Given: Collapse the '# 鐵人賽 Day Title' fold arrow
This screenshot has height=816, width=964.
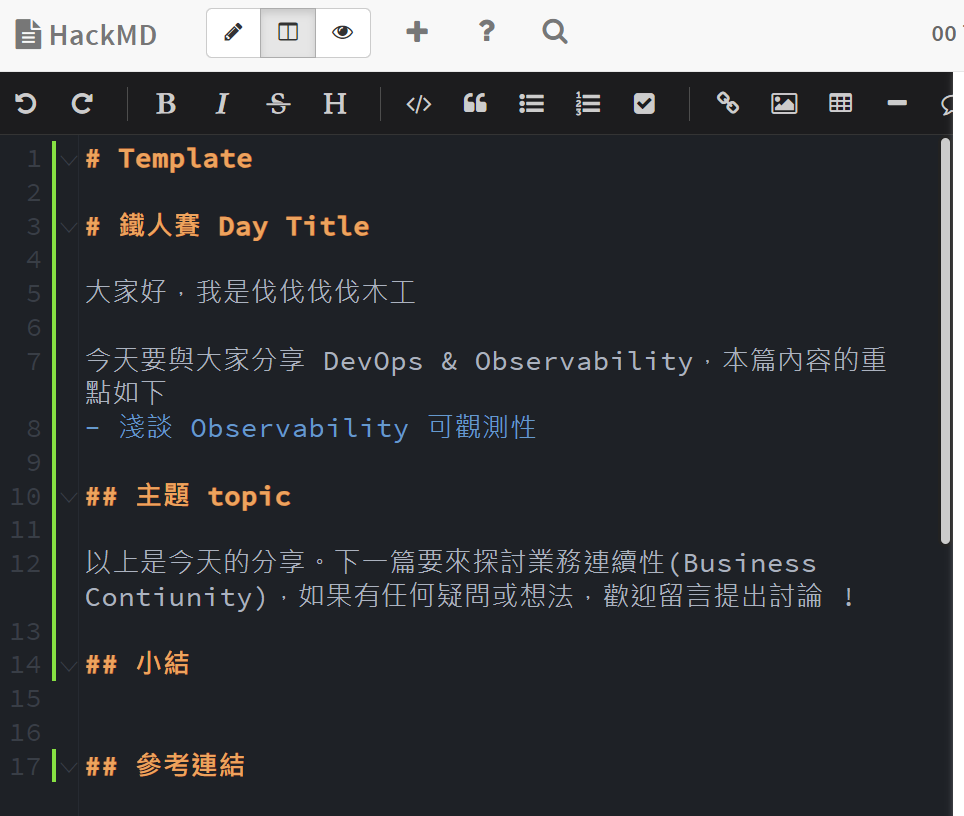Looking at the screenshot, I should click(x=68, y=228).
